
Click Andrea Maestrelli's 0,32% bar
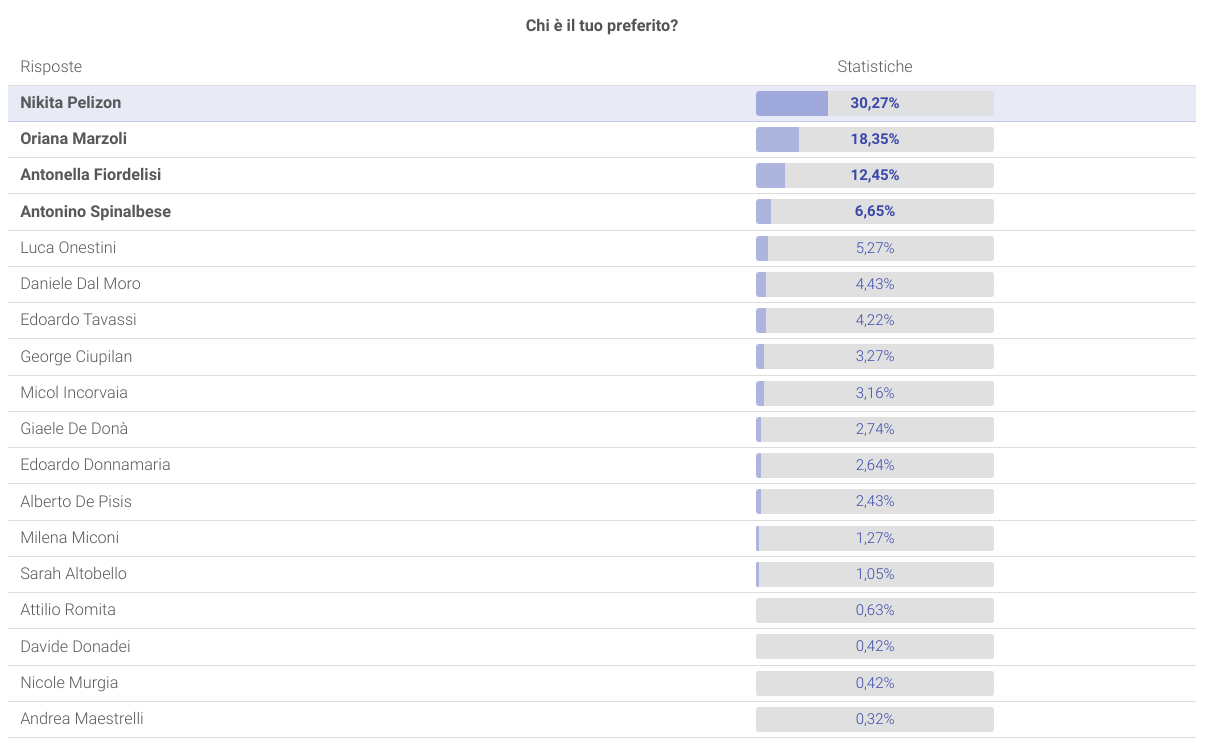(x=875, y=719)
